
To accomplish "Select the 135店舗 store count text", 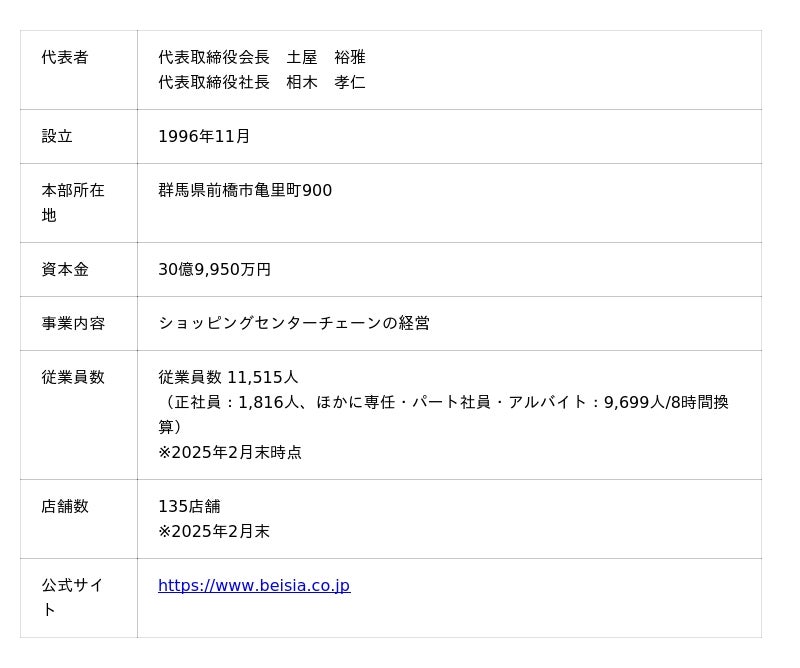I will (189, 507).
